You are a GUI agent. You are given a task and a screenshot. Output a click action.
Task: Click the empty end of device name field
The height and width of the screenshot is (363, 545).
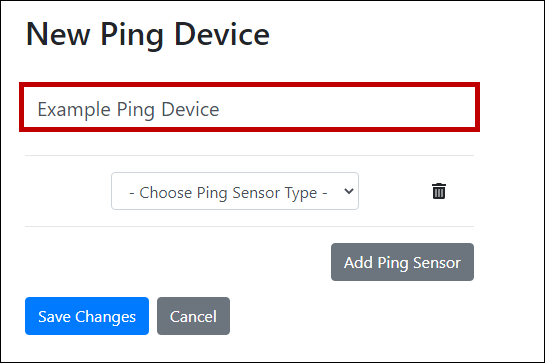(348, 107)
